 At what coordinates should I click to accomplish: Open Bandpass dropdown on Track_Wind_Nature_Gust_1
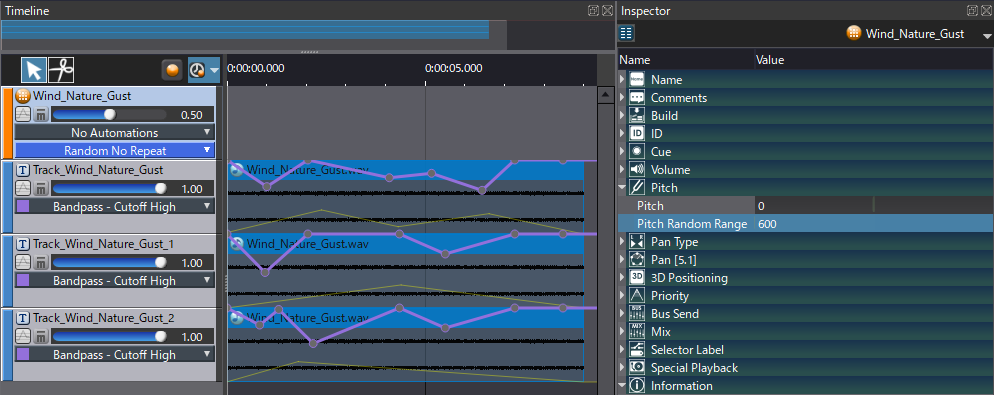(115, 280)
